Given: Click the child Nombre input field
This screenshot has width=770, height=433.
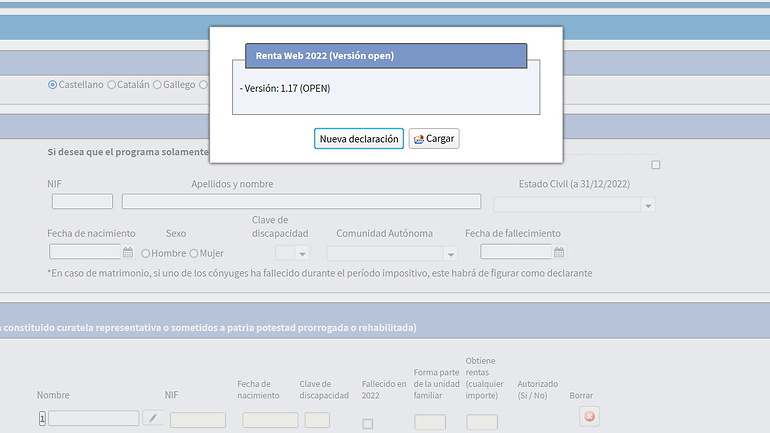Looking at the screenshot, I should coord(93,418).
